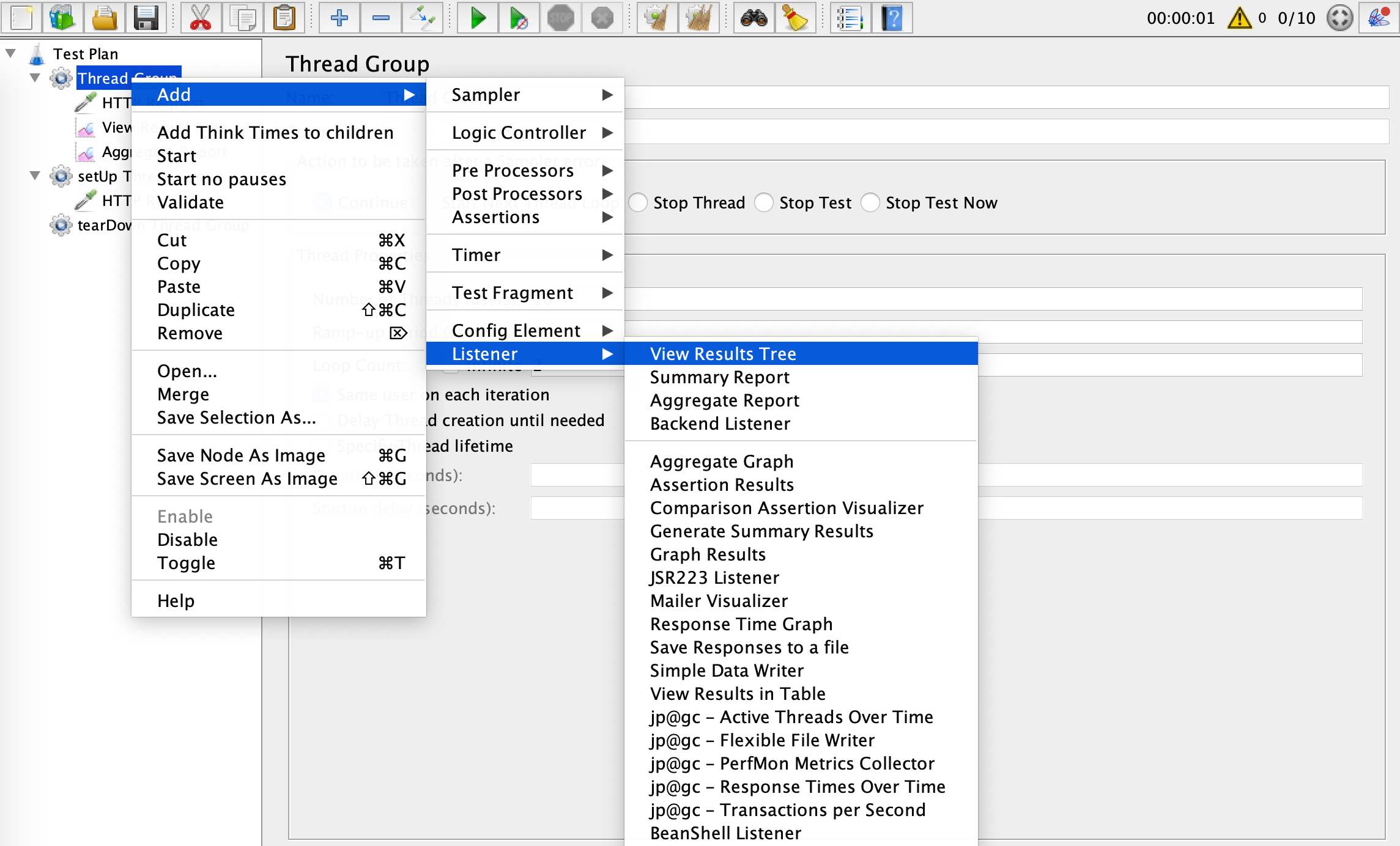Image resolution: width=1400 pixels, height=846 pixels.
Task: Click the binoculars Search icon
Action: (x=754, y=18)
